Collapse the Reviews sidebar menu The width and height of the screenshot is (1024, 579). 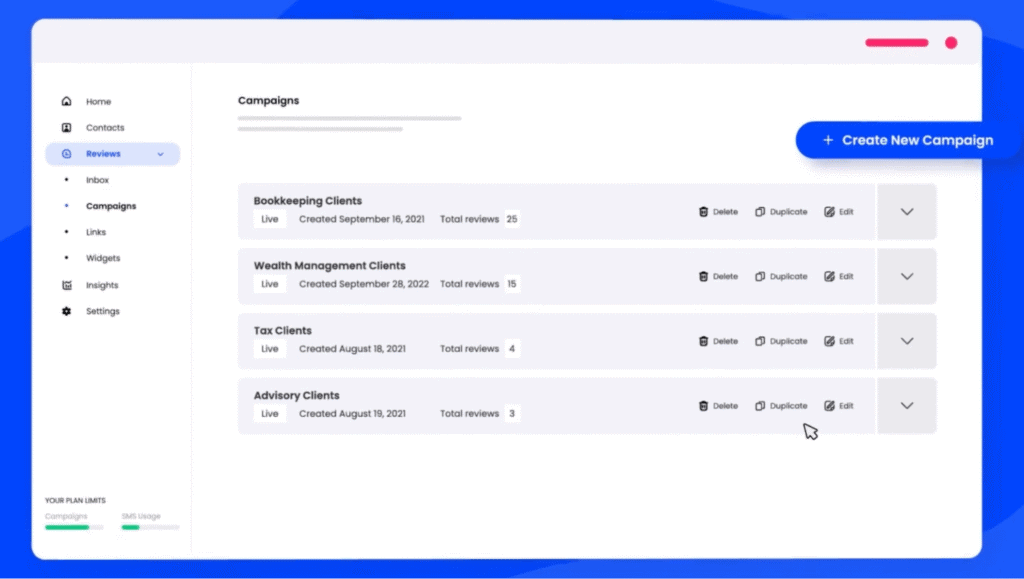[x=160, y=154]
